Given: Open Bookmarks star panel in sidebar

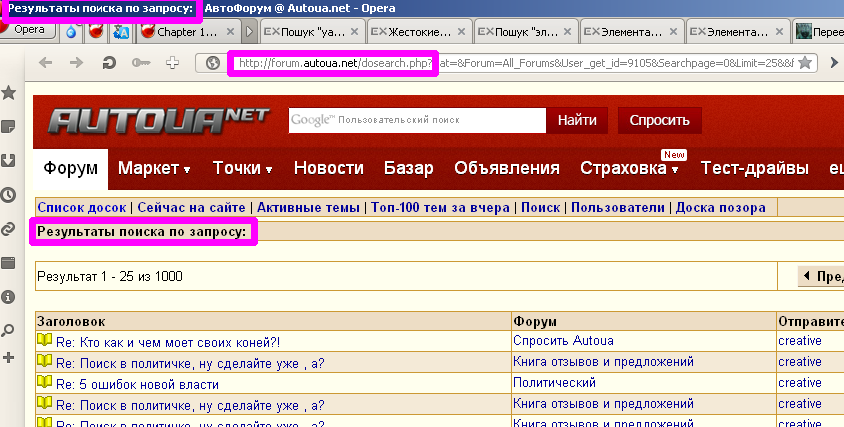Looking at the screenshot, I should [9, 93].
